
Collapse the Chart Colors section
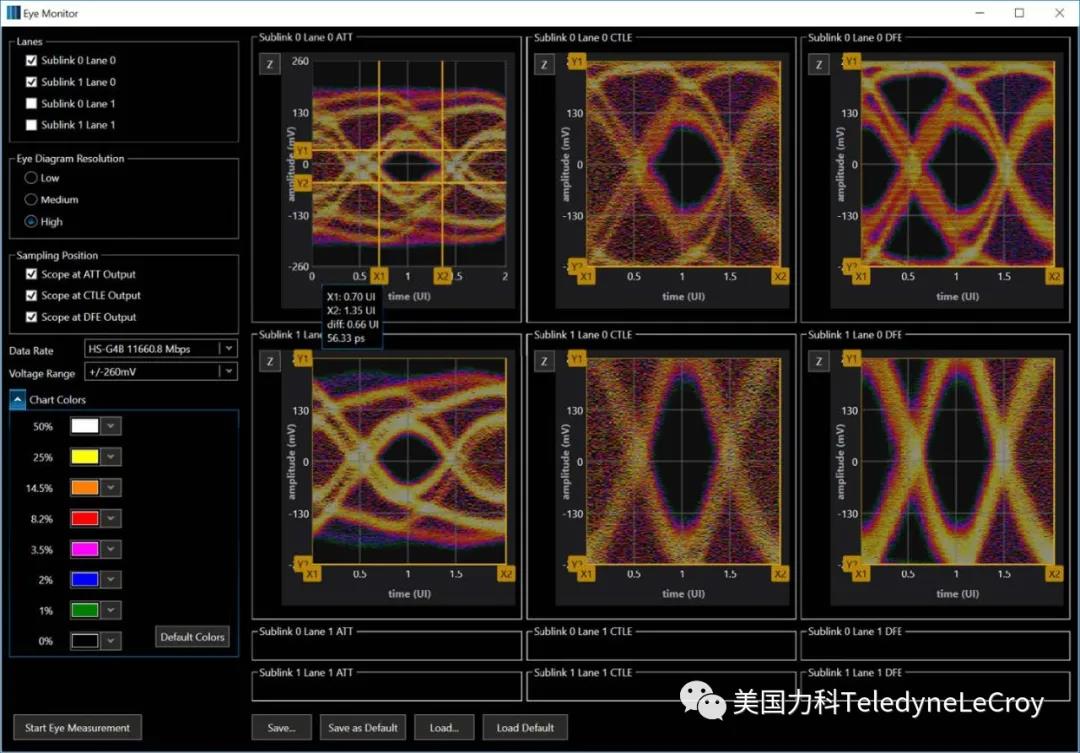pyautogui.click(x=18, y=400)
